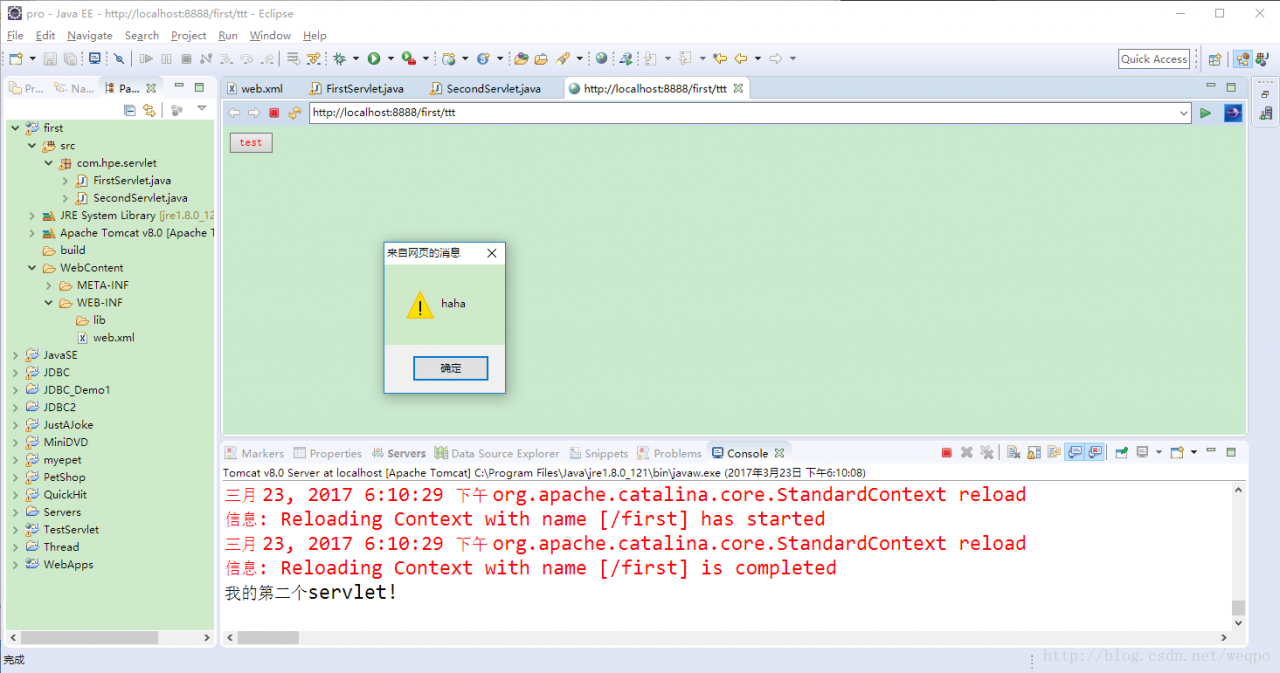Open the Problems view tab
The height and width of the screenshot is (673, 1280).
click(x=669, y=453)
